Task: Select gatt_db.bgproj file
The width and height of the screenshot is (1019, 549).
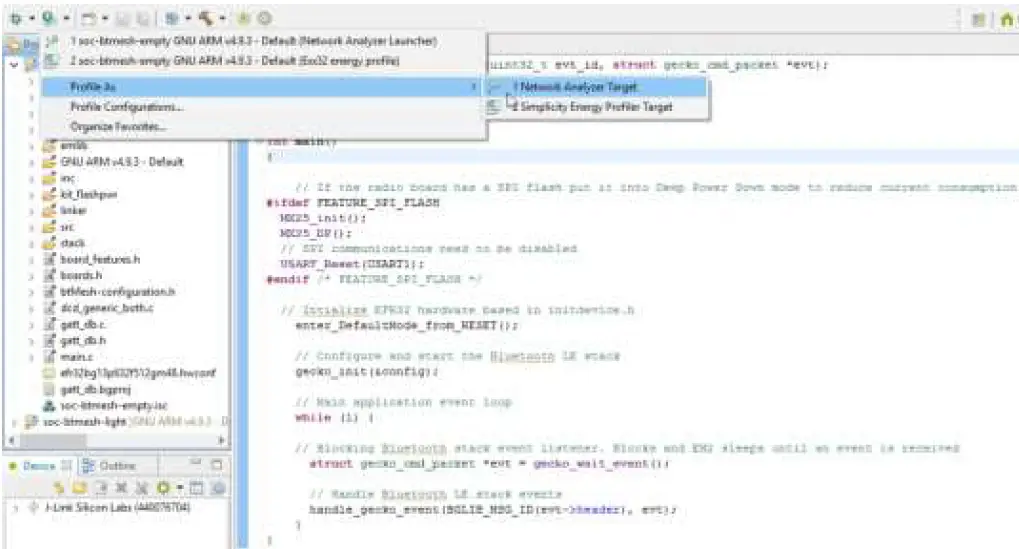Action: point(95,389)
